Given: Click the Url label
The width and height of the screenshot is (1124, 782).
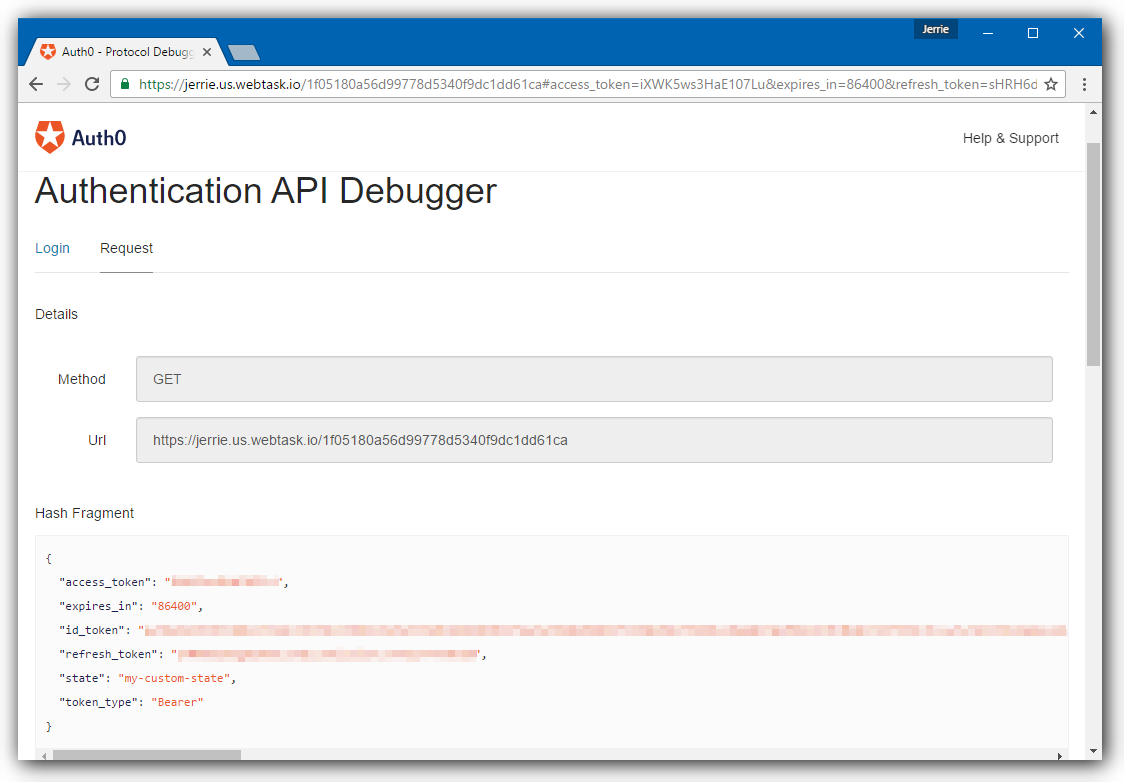Looking at the screenshot, I should click(97, 440).
